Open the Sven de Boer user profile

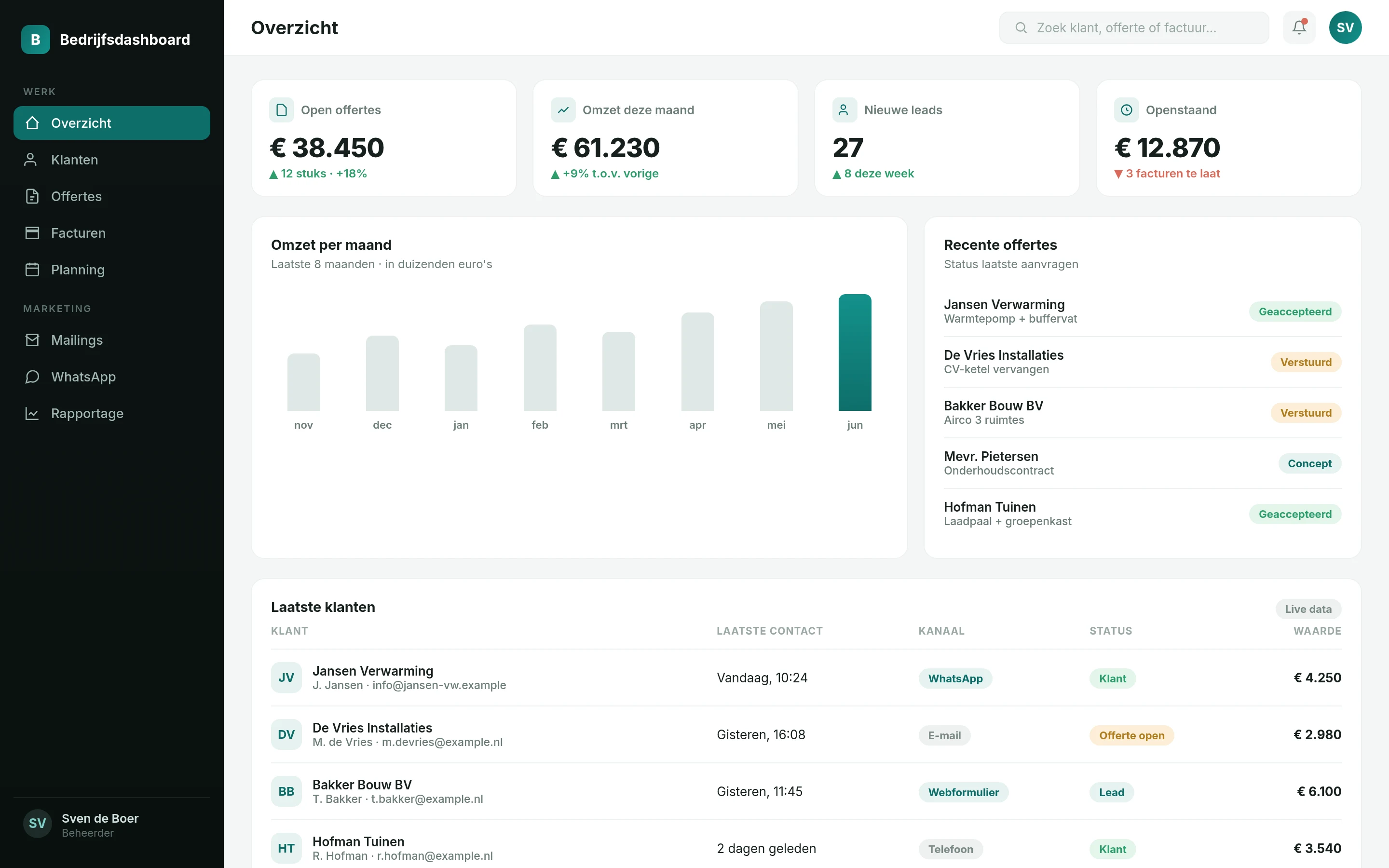[112, 825]
